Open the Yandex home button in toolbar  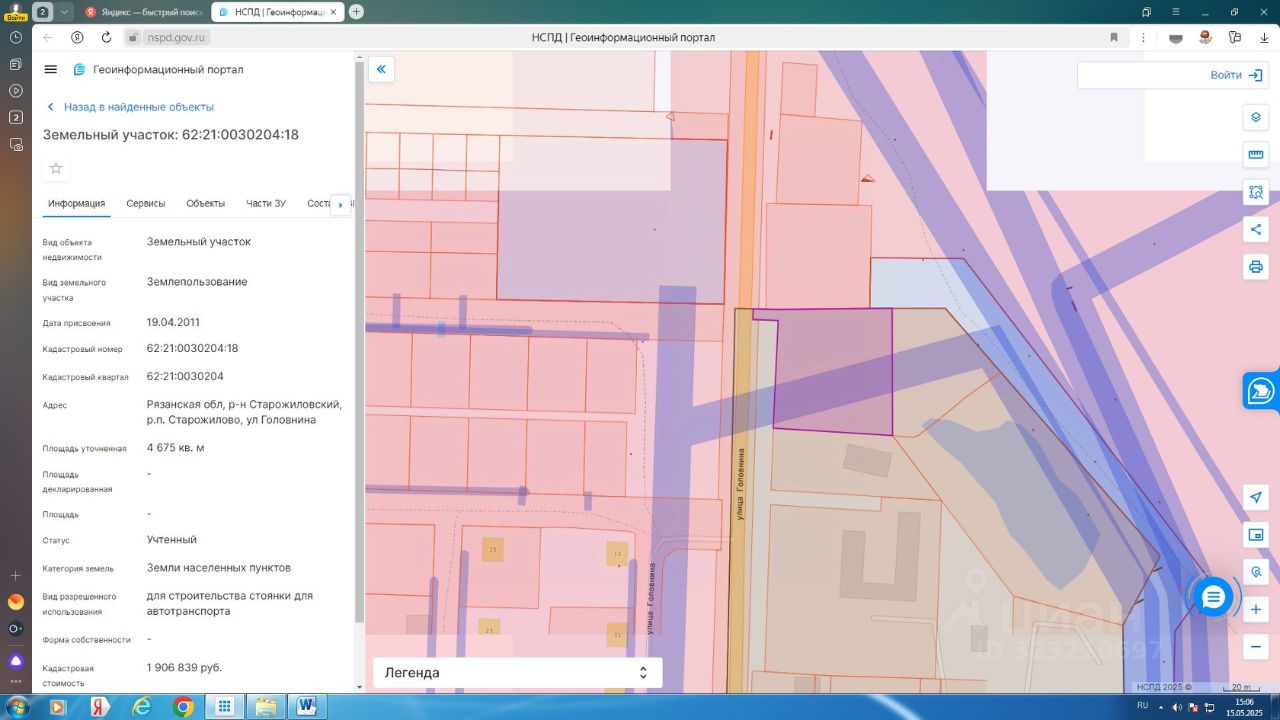pyautogui.click(x=77, y=37)
